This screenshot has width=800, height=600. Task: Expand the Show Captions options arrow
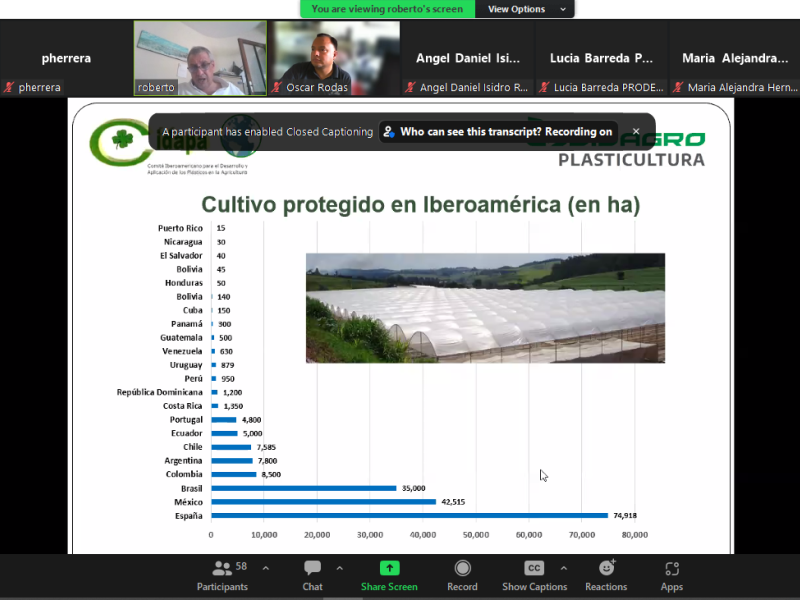(x=563, y=568)
